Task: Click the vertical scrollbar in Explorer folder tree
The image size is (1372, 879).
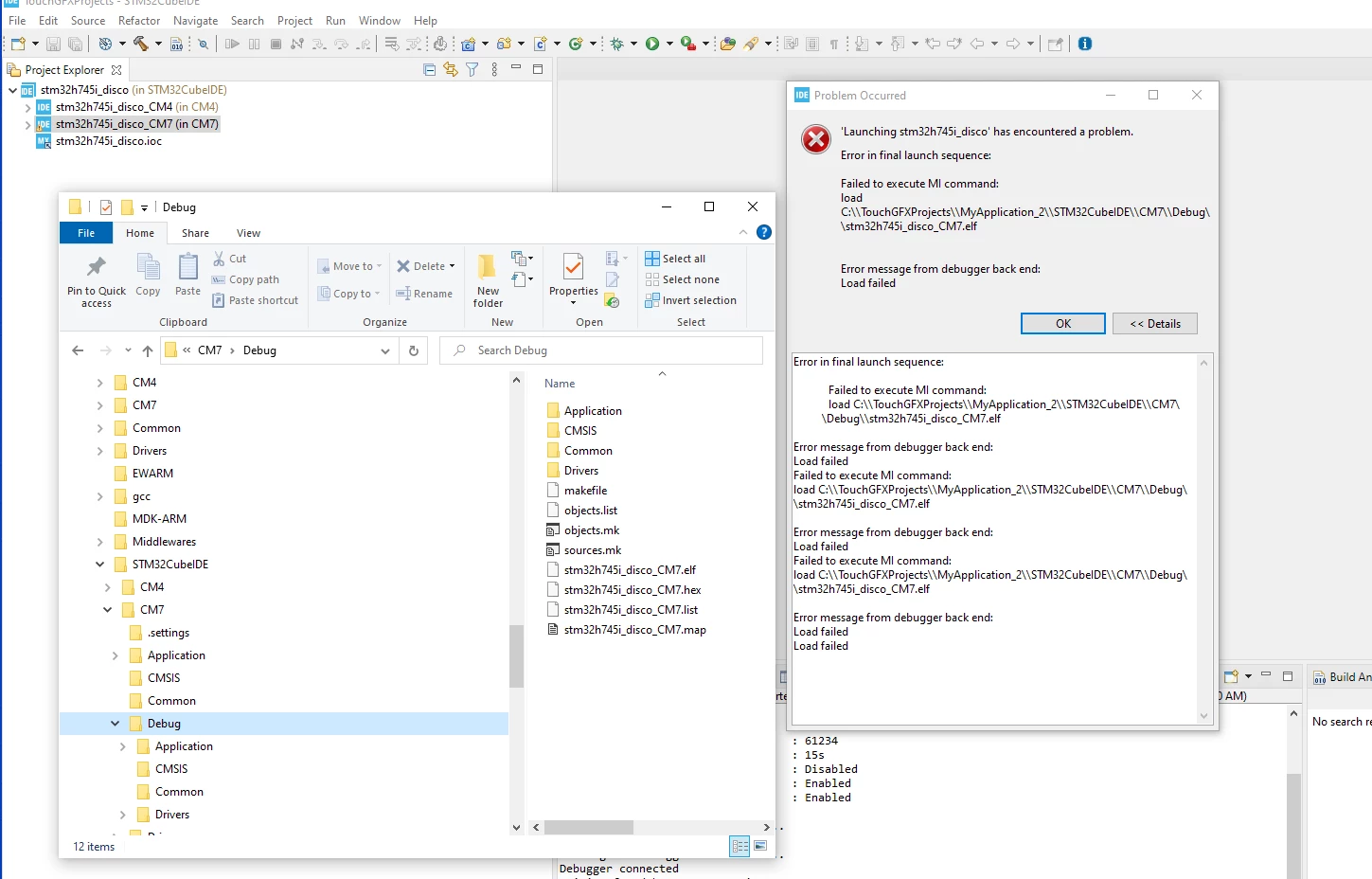Action: [x=516, y=655]
